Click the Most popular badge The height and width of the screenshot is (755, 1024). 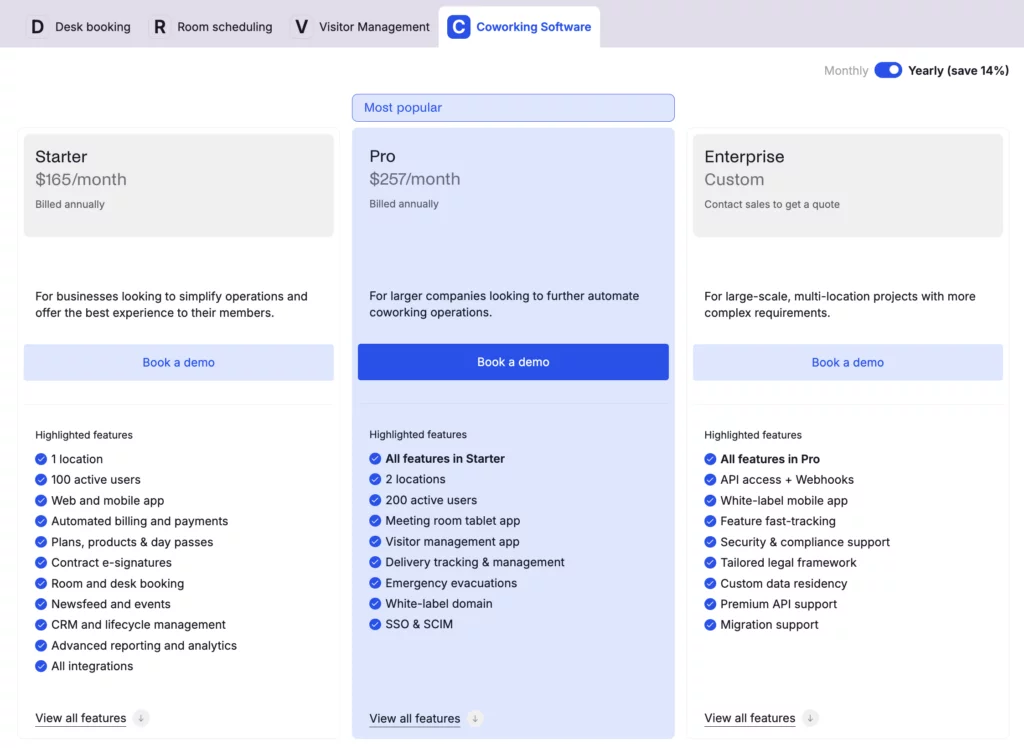coord(513,108)
